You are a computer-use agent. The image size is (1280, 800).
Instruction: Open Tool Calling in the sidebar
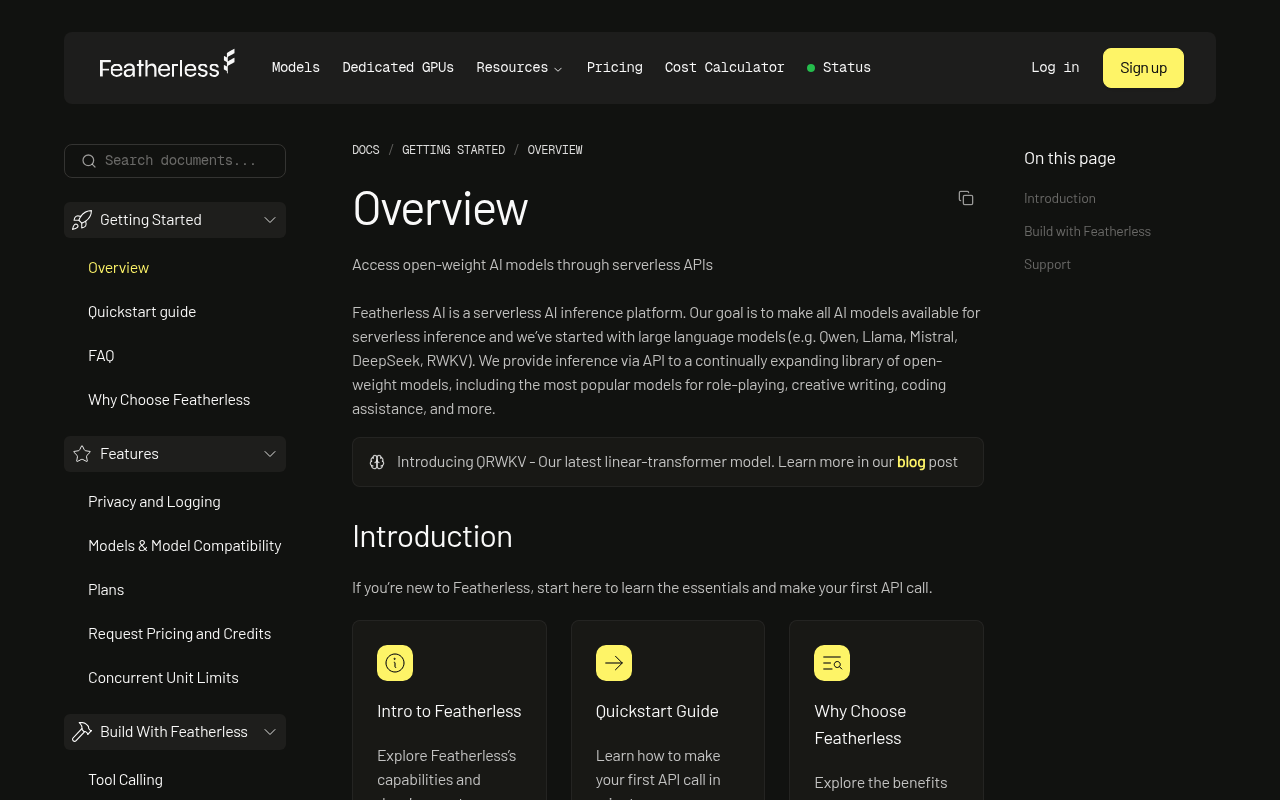[125, 780]
